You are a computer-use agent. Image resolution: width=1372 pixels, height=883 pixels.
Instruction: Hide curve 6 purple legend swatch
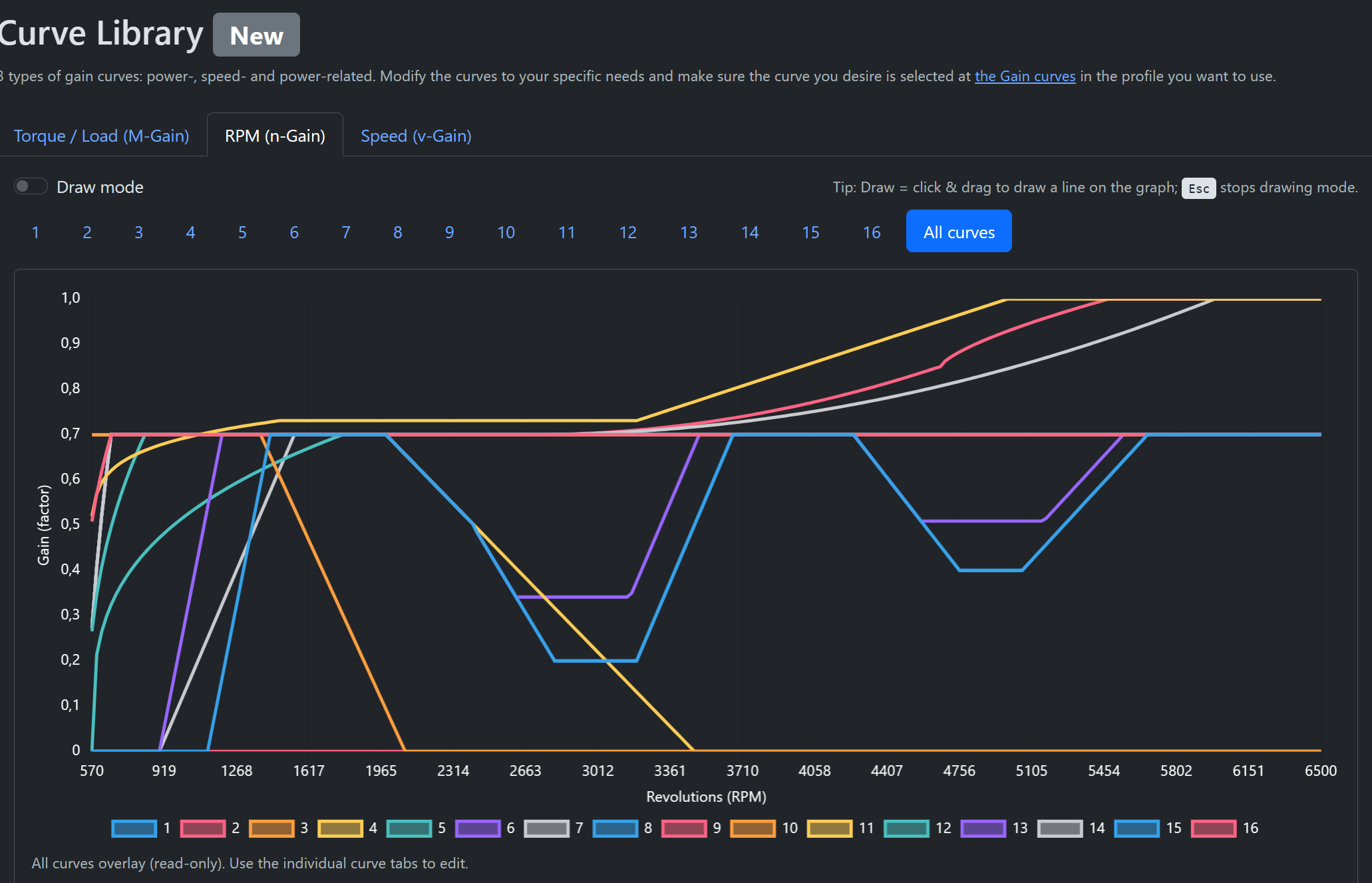click(x=478, y=828)
